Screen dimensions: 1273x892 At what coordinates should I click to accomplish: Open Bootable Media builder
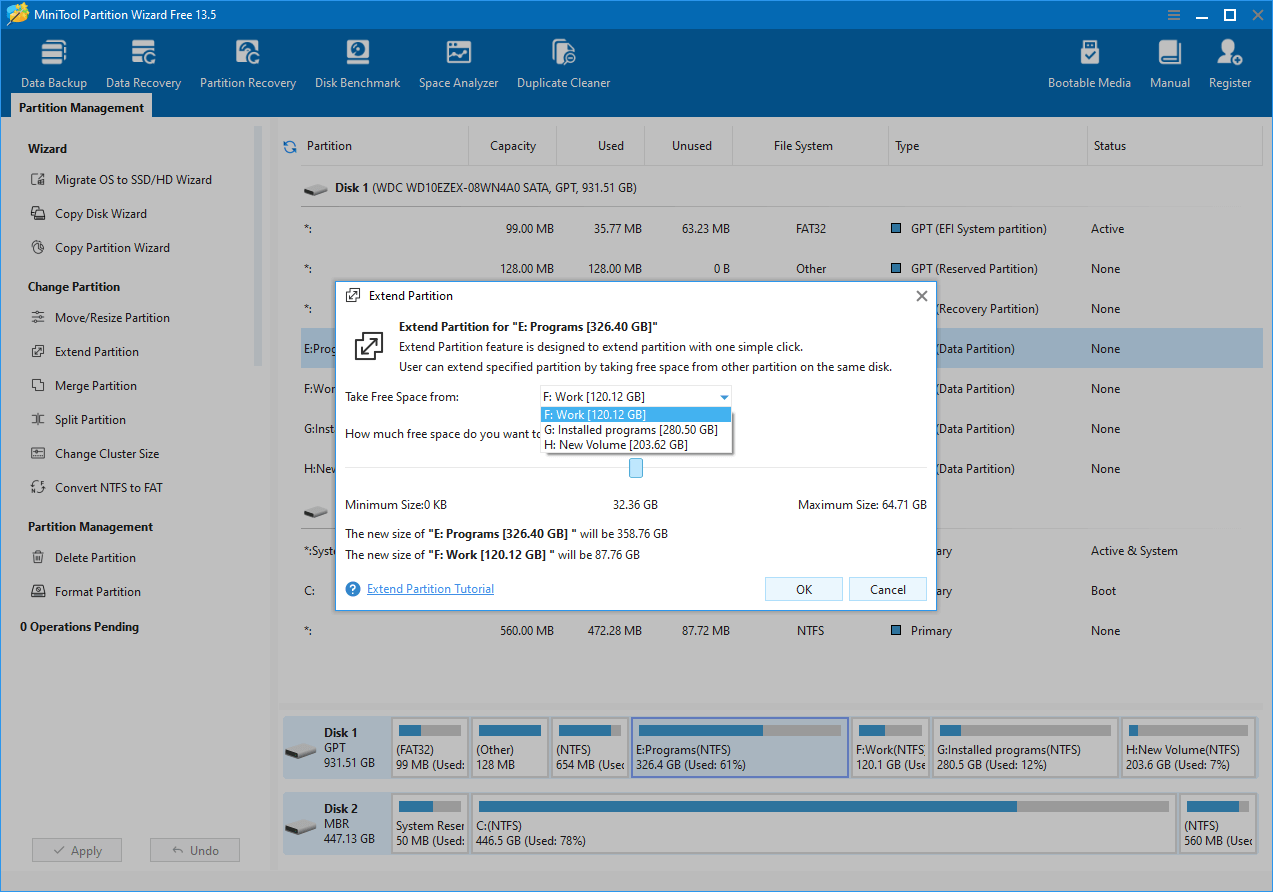1089,65
